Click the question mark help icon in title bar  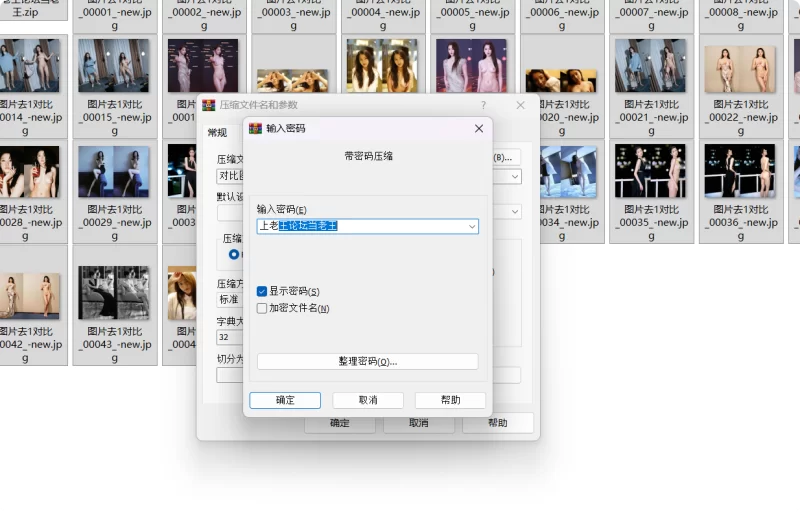click(x=483, y=105)
